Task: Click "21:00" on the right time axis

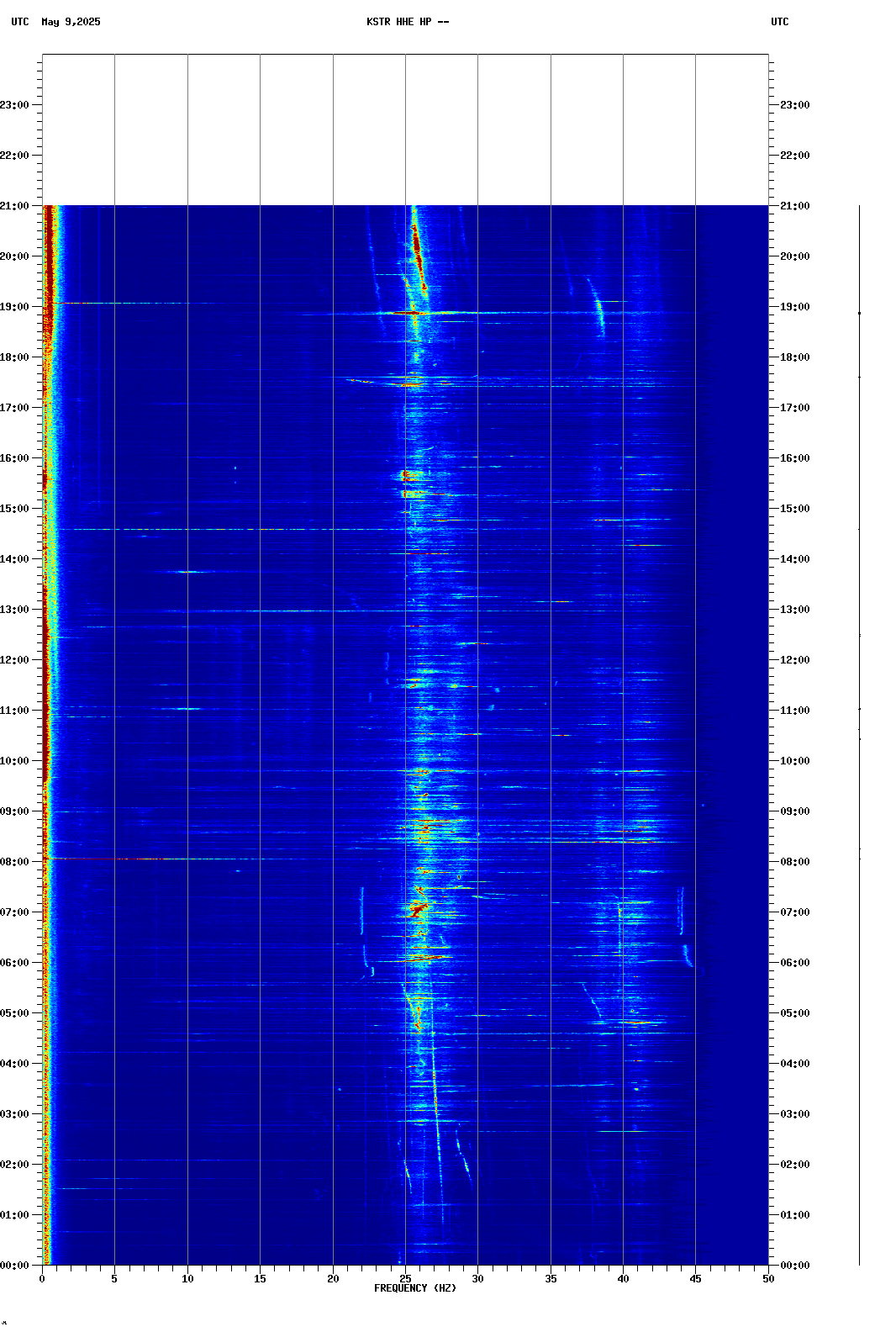Action: point(795,206)
